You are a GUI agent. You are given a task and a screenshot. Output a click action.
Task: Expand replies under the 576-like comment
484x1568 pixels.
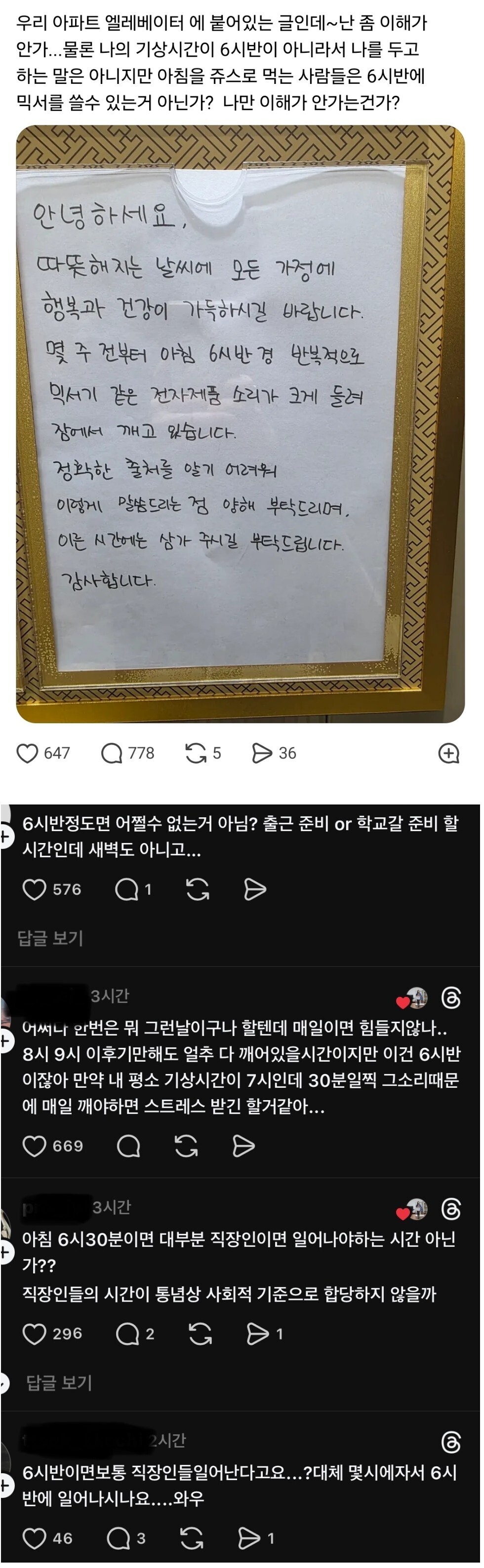point(50,938)
